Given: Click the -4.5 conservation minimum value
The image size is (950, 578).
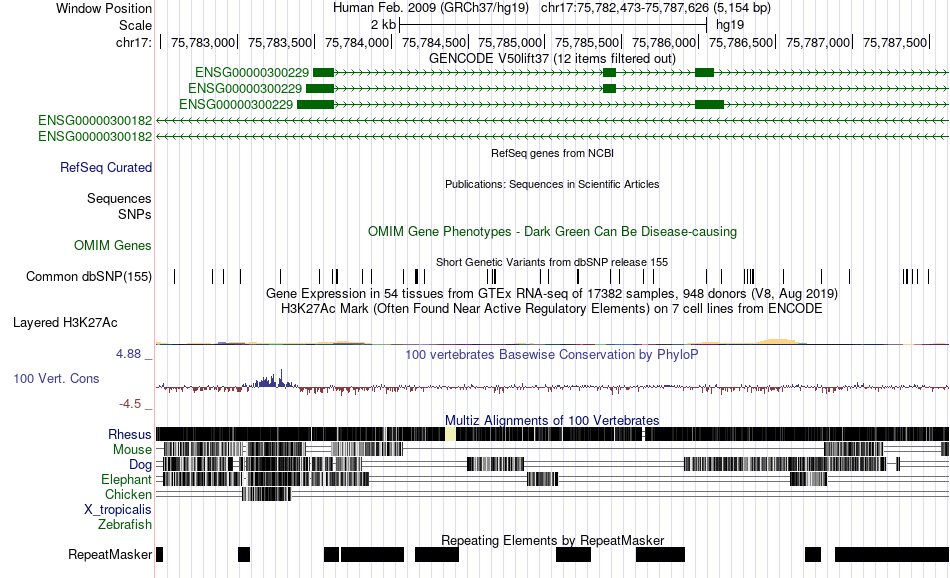Looking at the screenshot, I should point(130,404).
